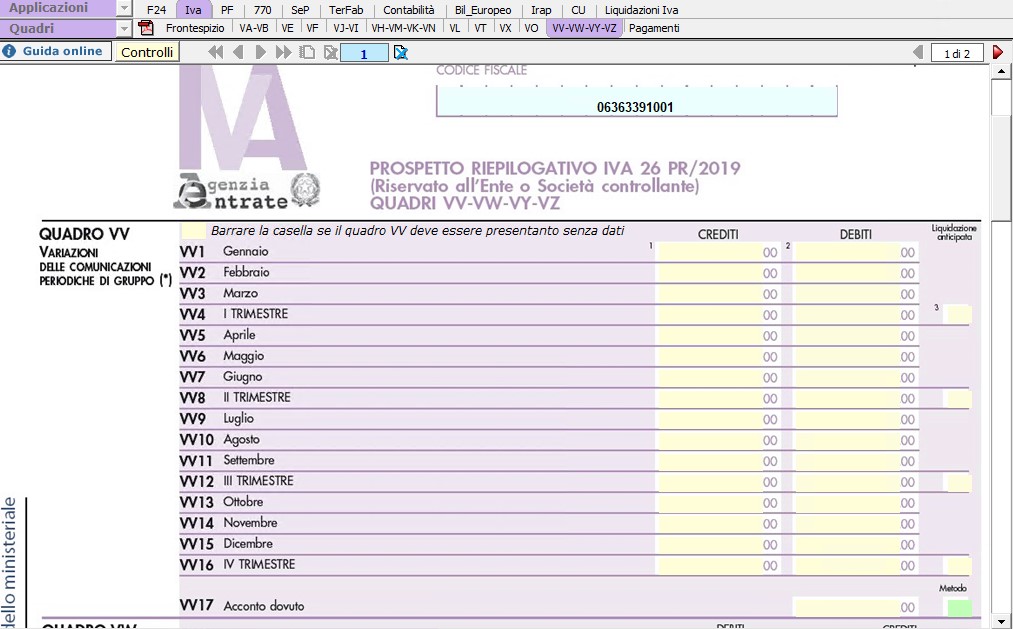Open the VH-VM-VK-VN quadro tab

coord(404,28)
